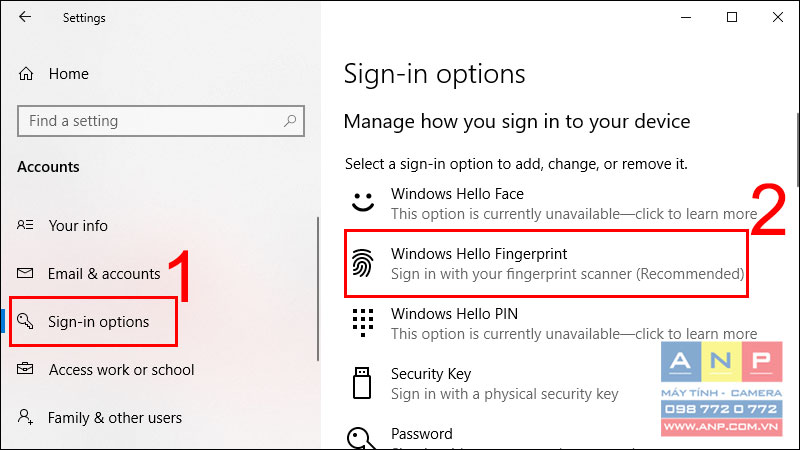Viewport: 800px width, 450px height.
Task: Click the Security Key USB icon
Action: 362,383
